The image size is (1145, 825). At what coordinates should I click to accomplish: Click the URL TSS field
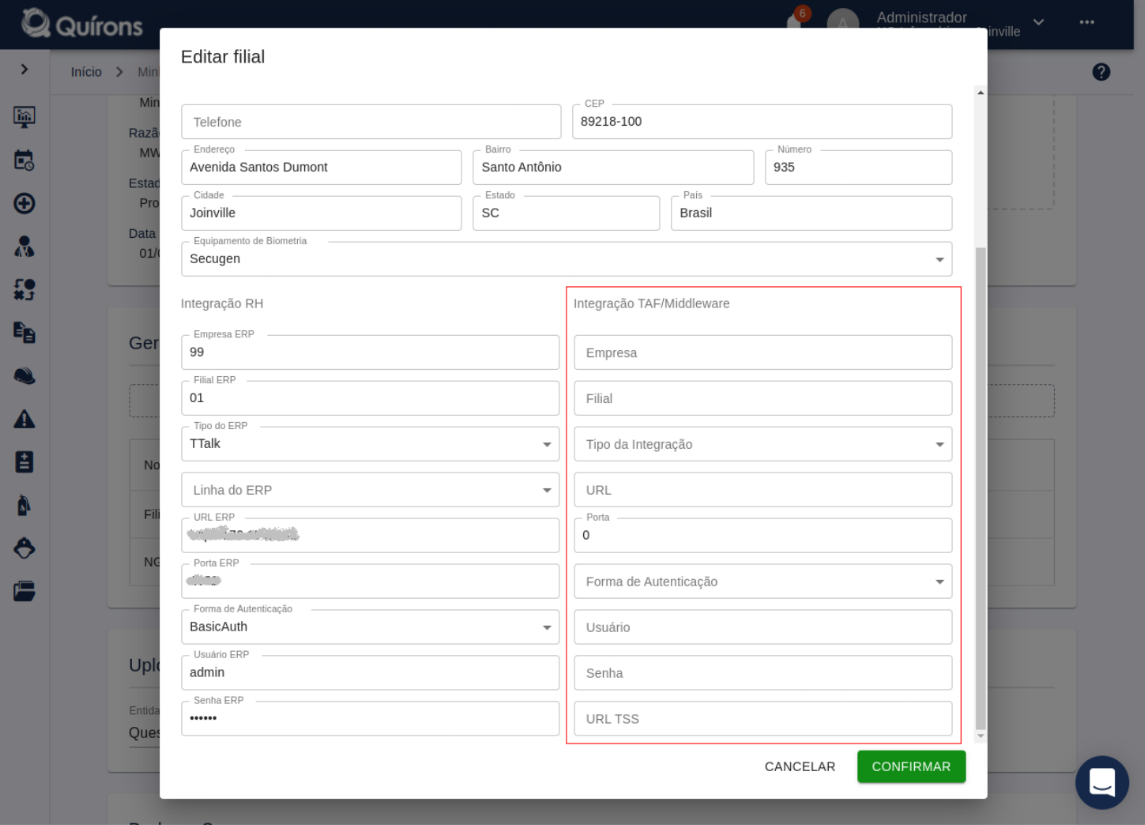click(x=763, y=719)
